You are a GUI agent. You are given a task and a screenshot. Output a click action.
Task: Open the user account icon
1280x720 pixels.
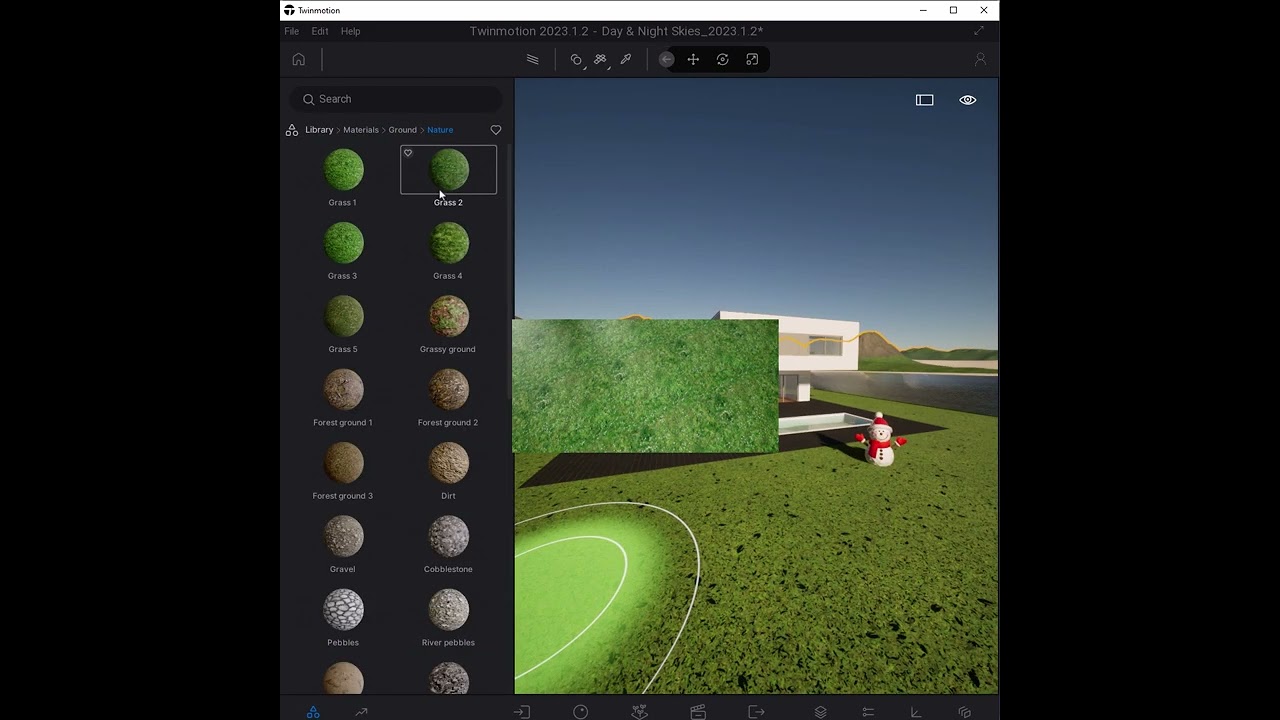click(x=980, y=59)
